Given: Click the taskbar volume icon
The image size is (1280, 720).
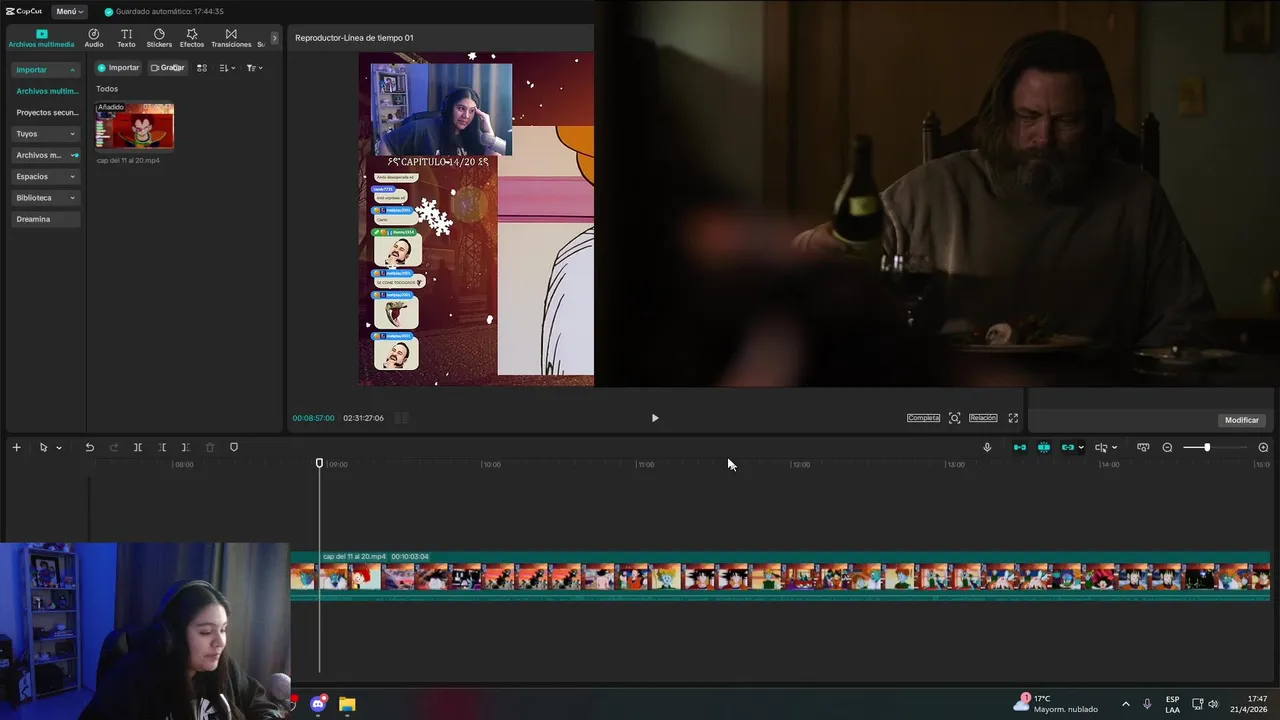Looking at the screenshot, I should click(1214, 704).
